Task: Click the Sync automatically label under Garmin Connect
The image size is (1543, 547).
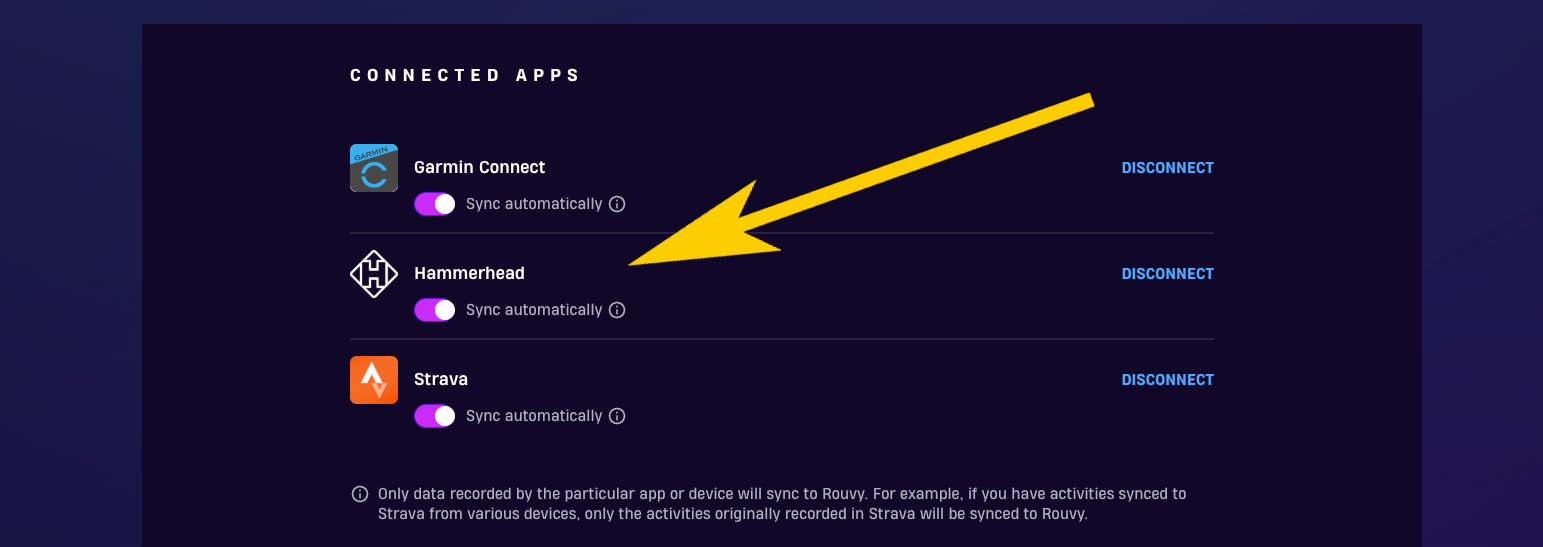Action: coord(534,204)
